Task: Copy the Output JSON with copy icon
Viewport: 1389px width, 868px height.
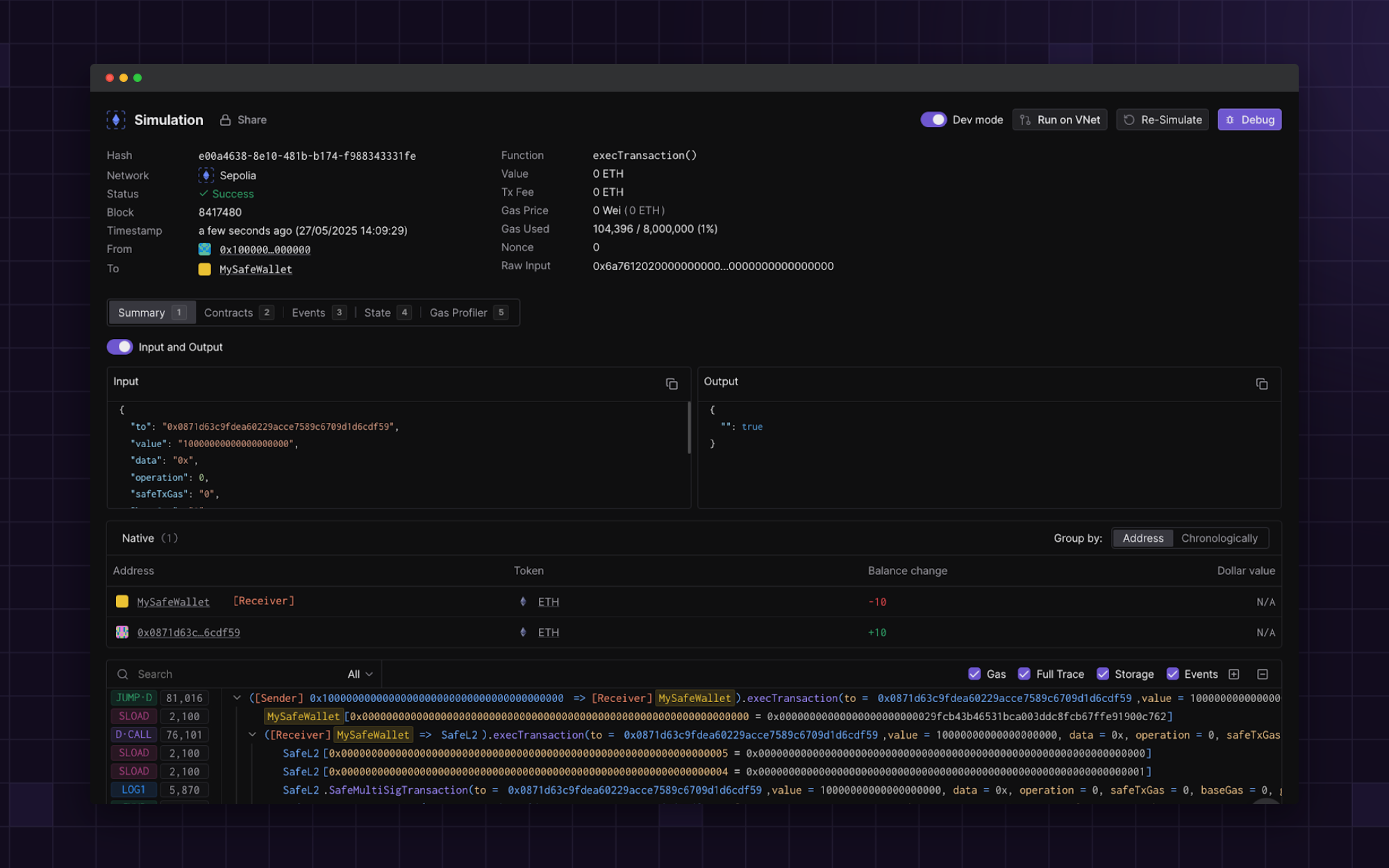Action: click(1262, 384)
